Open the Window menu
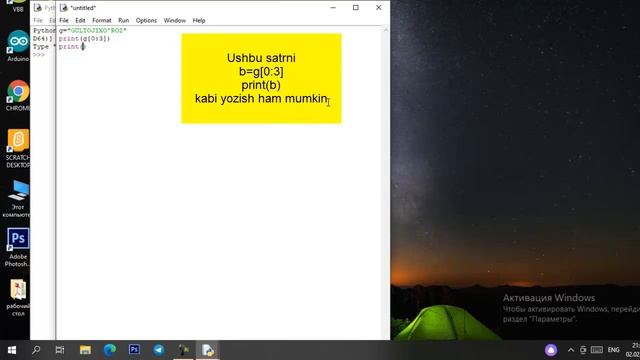Viewport: 640px width, 360px height. click(175, 20)
